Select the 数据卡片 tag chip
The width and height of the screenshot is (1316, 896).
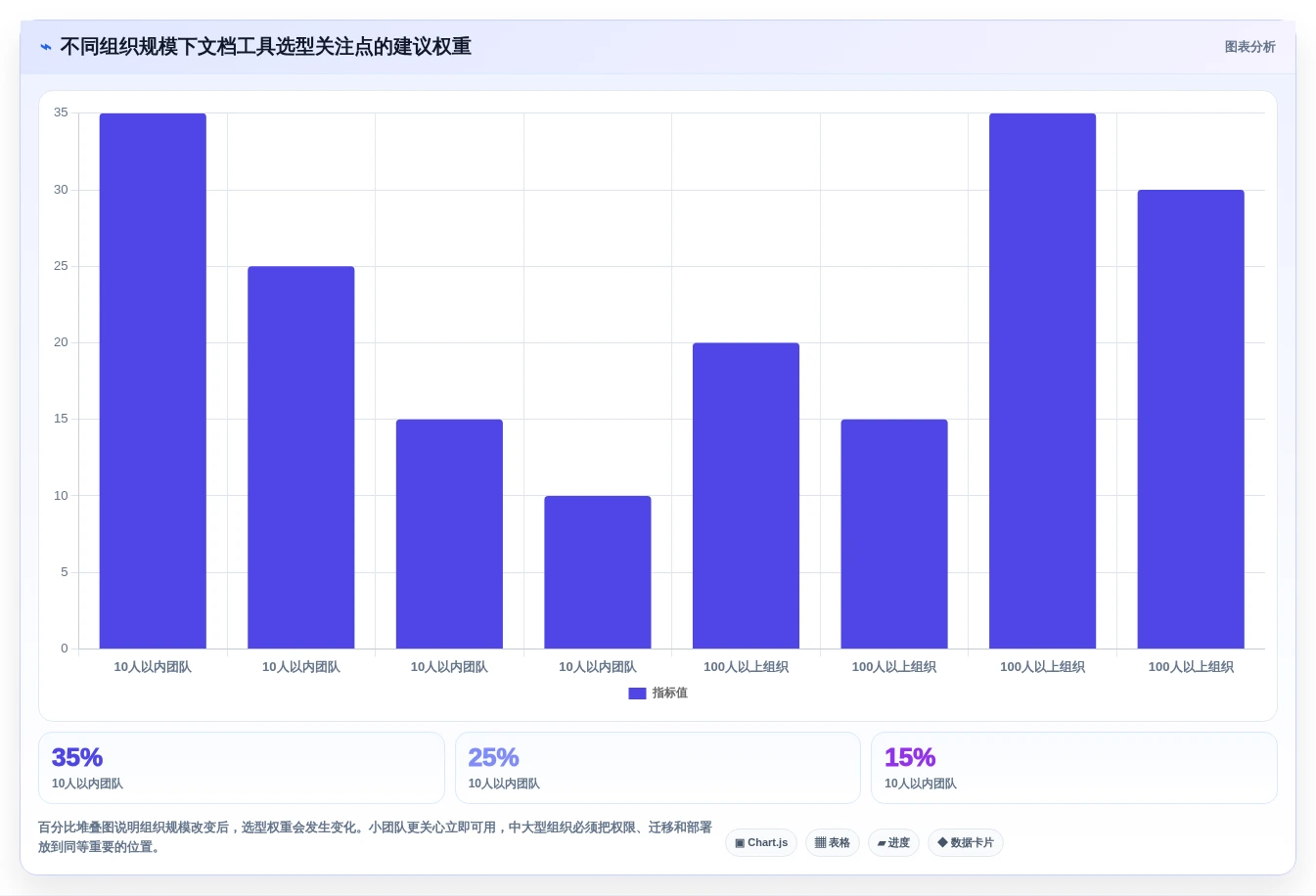click(966, 843)
